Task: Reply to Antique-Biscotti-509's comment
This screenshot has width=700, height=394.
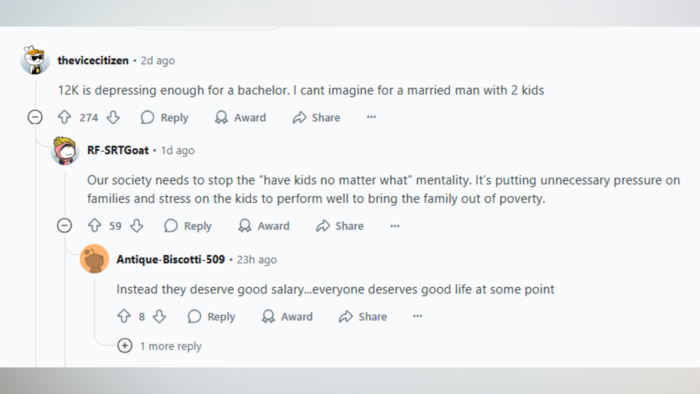Action: point(212,316)
